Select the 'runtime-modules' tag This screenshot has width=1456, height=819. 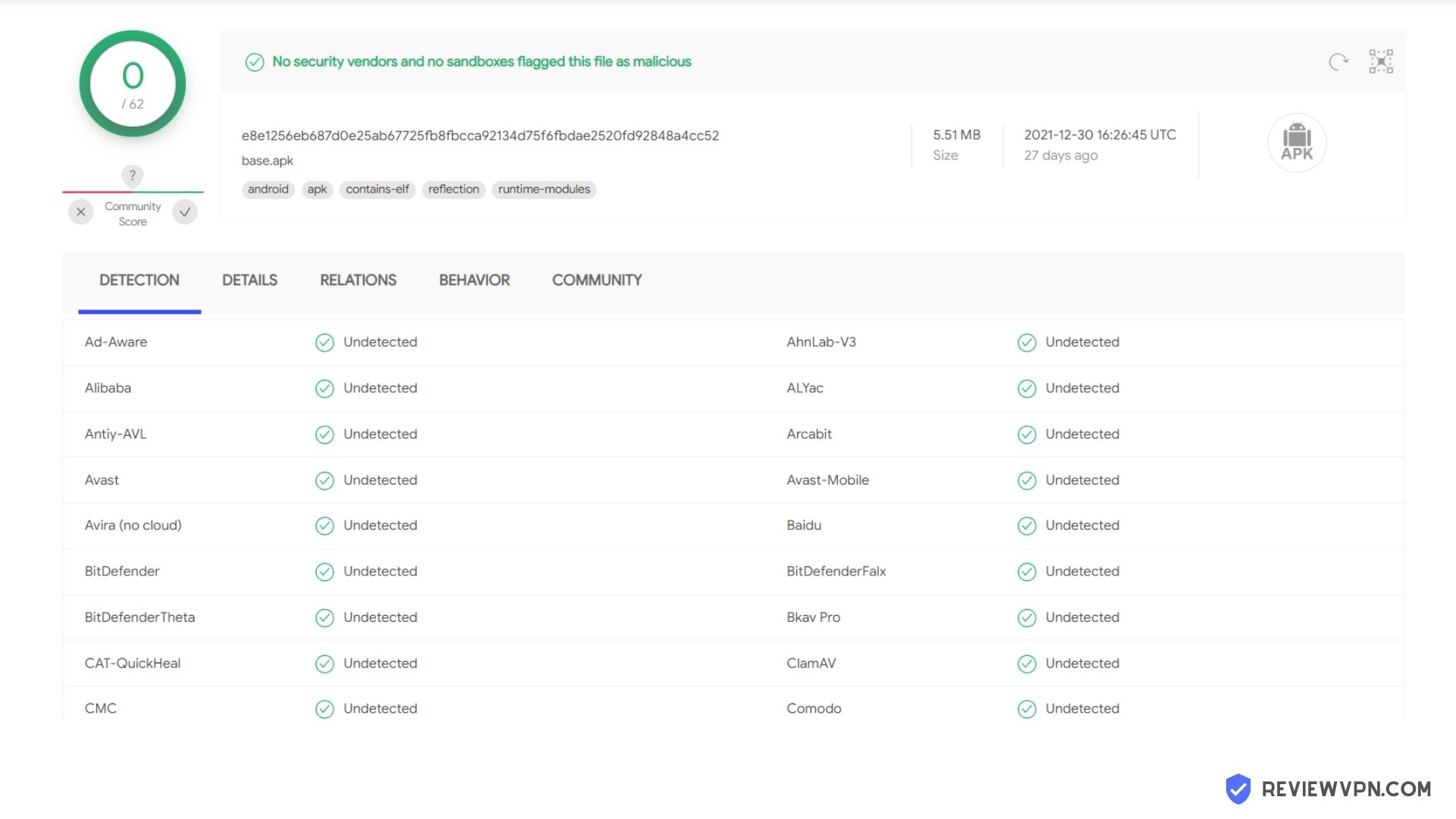coord(544,190)
